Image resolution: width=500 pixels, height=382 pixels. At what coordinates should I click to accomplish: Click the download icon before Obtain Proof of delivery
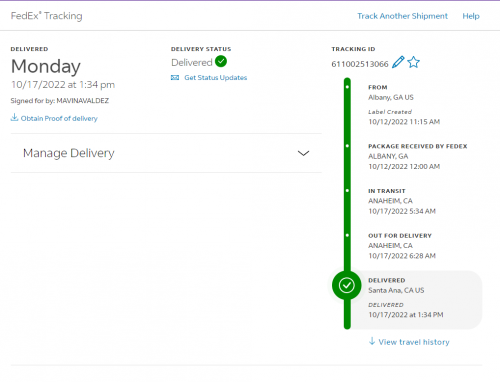(14, 117)
